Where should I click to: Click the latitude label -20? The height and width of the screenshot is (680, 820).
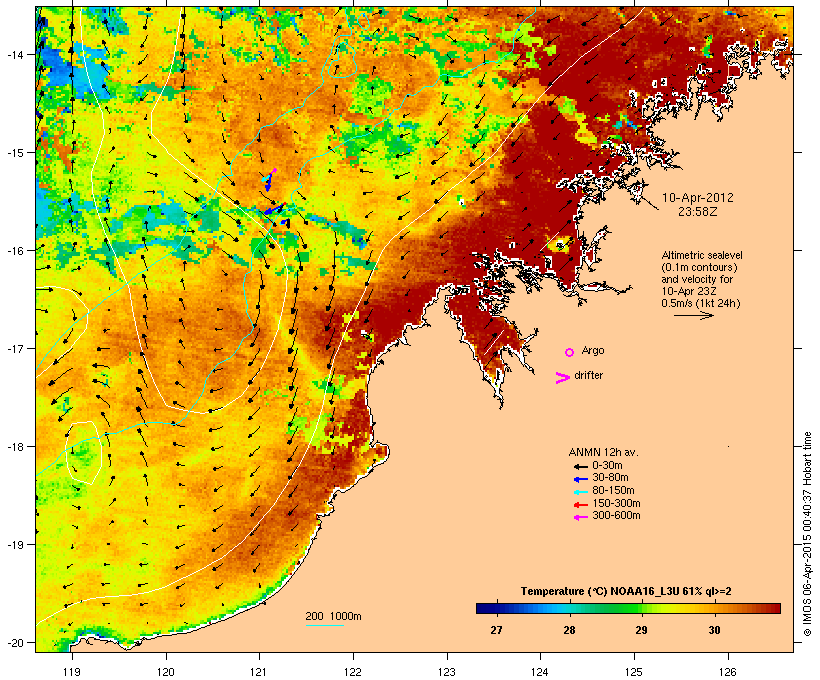(14, 642)
